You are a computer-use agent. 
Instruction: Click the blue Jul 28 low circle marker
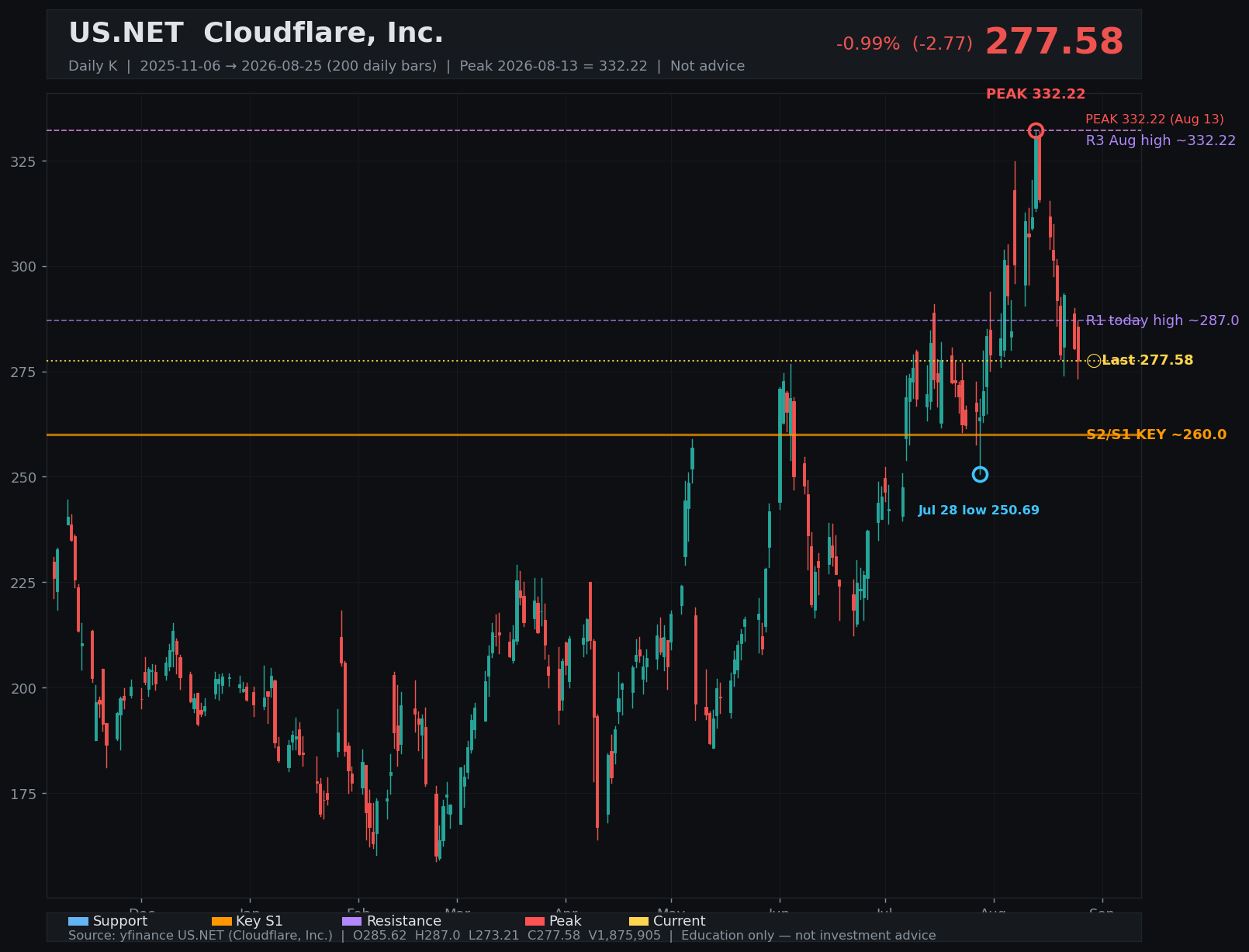(980, 474)
